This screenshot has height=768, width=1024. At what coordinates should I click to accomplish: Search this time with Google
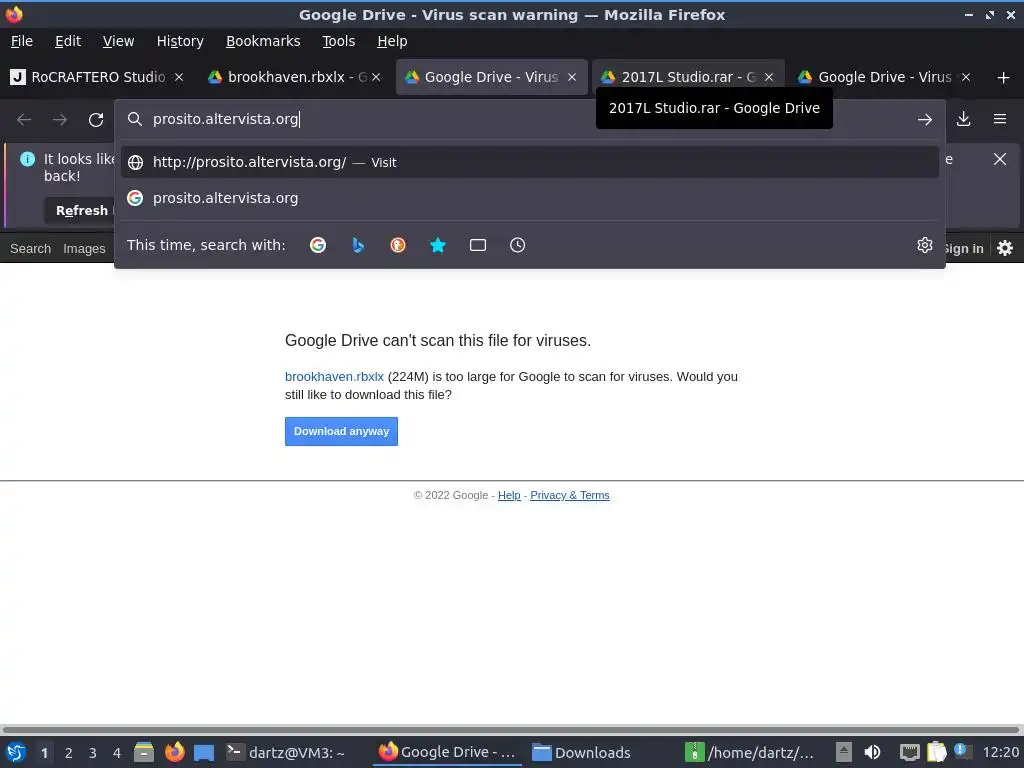click(x=318, y=245)
